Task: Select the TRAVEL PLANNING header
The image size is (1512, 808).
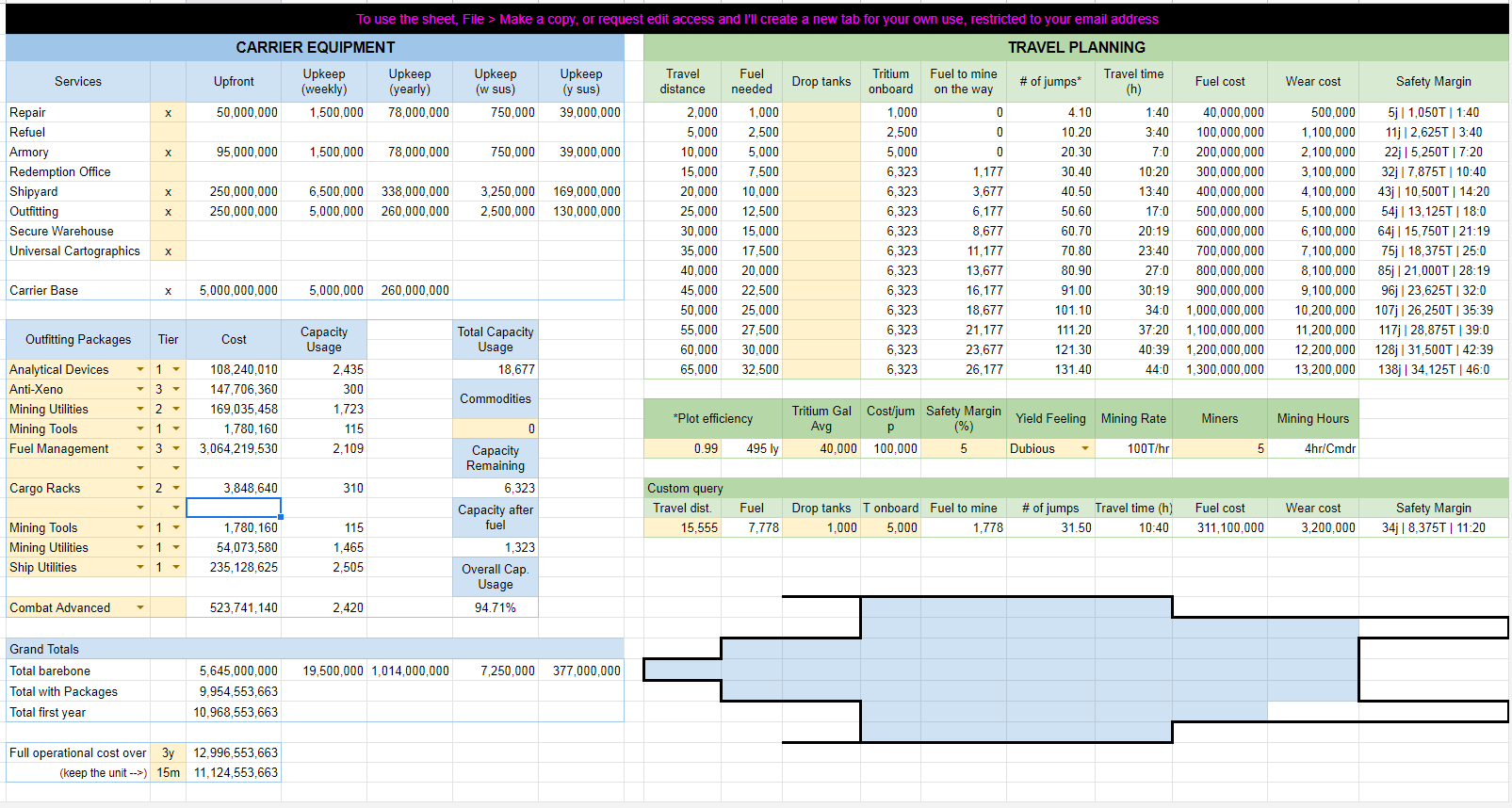Action: 1077,47
